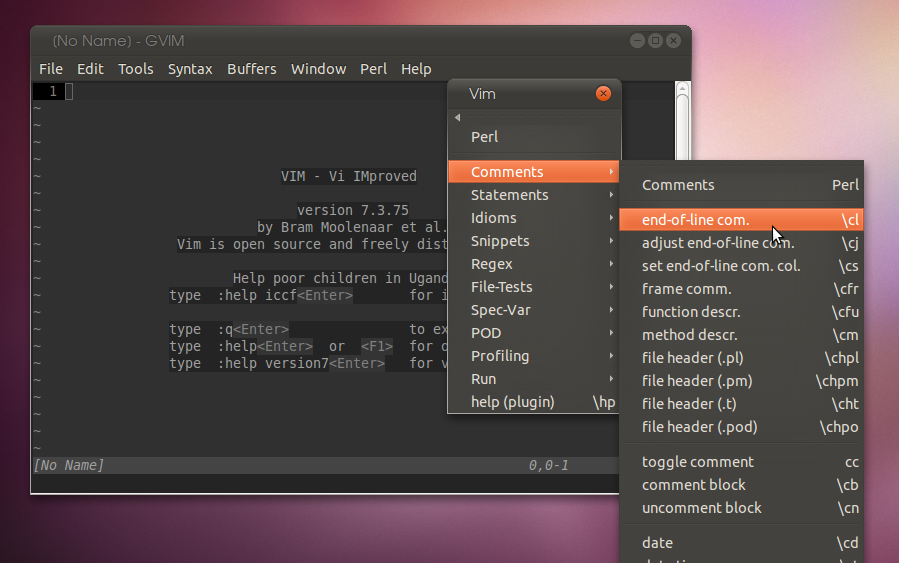This screenshot has height=563, width=899.
Task: Expand the Profiling submenu
Action: [534, 355]
